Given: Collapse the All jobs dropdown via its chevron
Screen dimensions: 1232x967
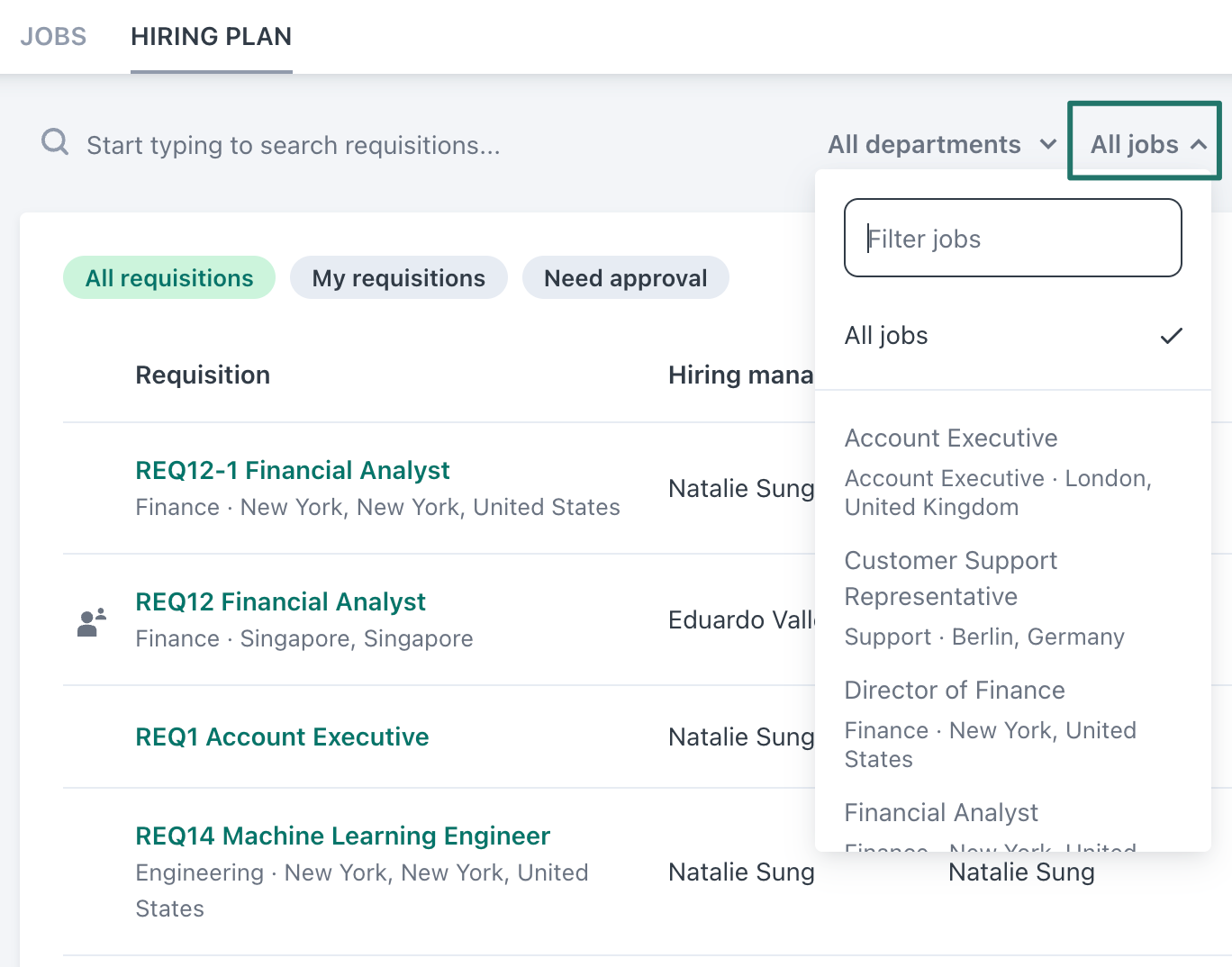Looking at the screenshot, I should [x=1198, y=142].
